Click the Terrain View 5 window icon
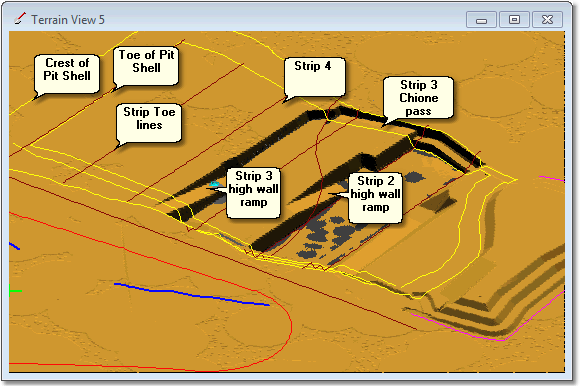Viewport: 580px width, 388px height. (20, 18)
